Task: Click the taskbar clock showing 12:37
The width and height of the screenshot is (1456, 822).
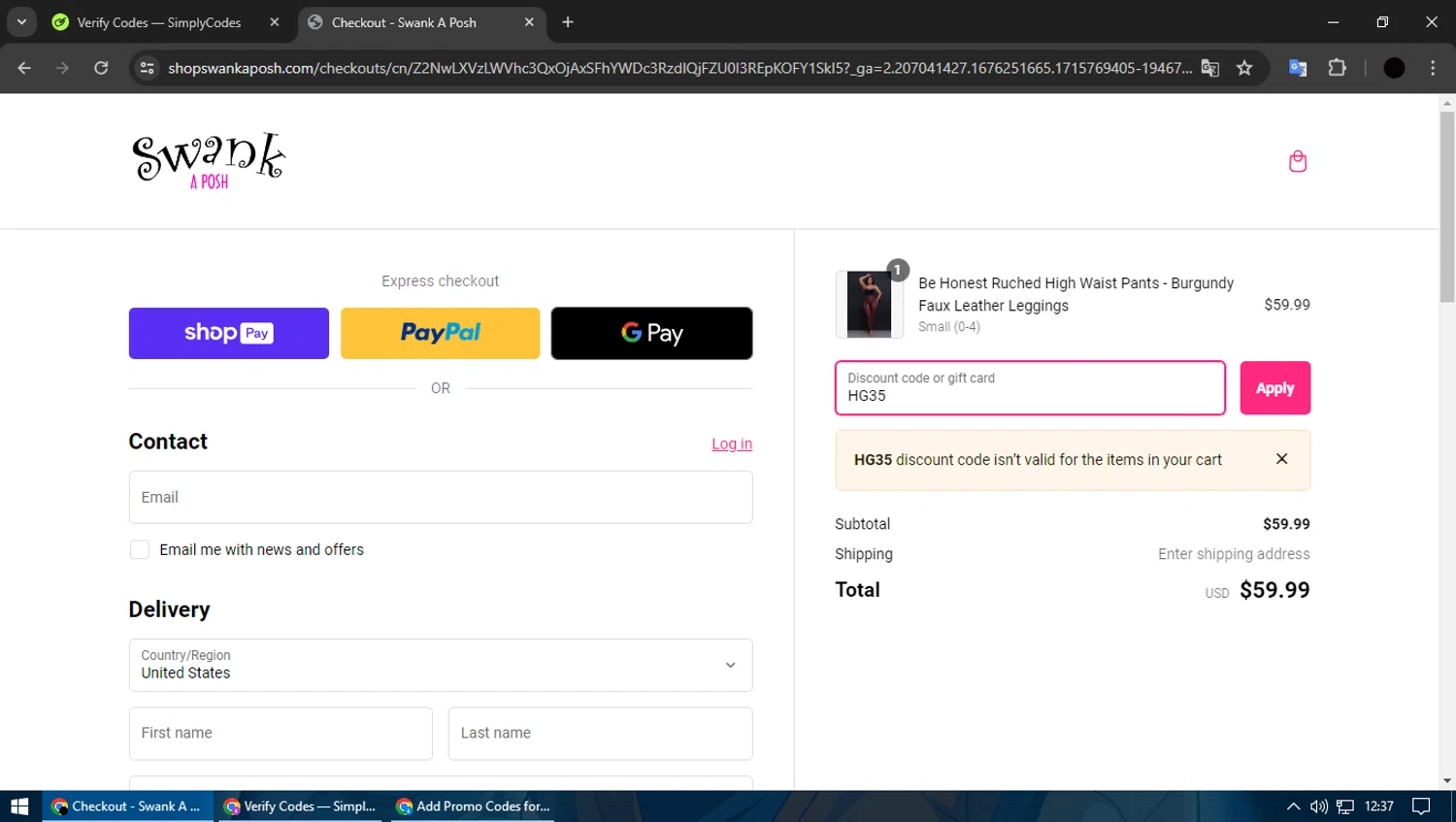Action: pos(1379,806)
